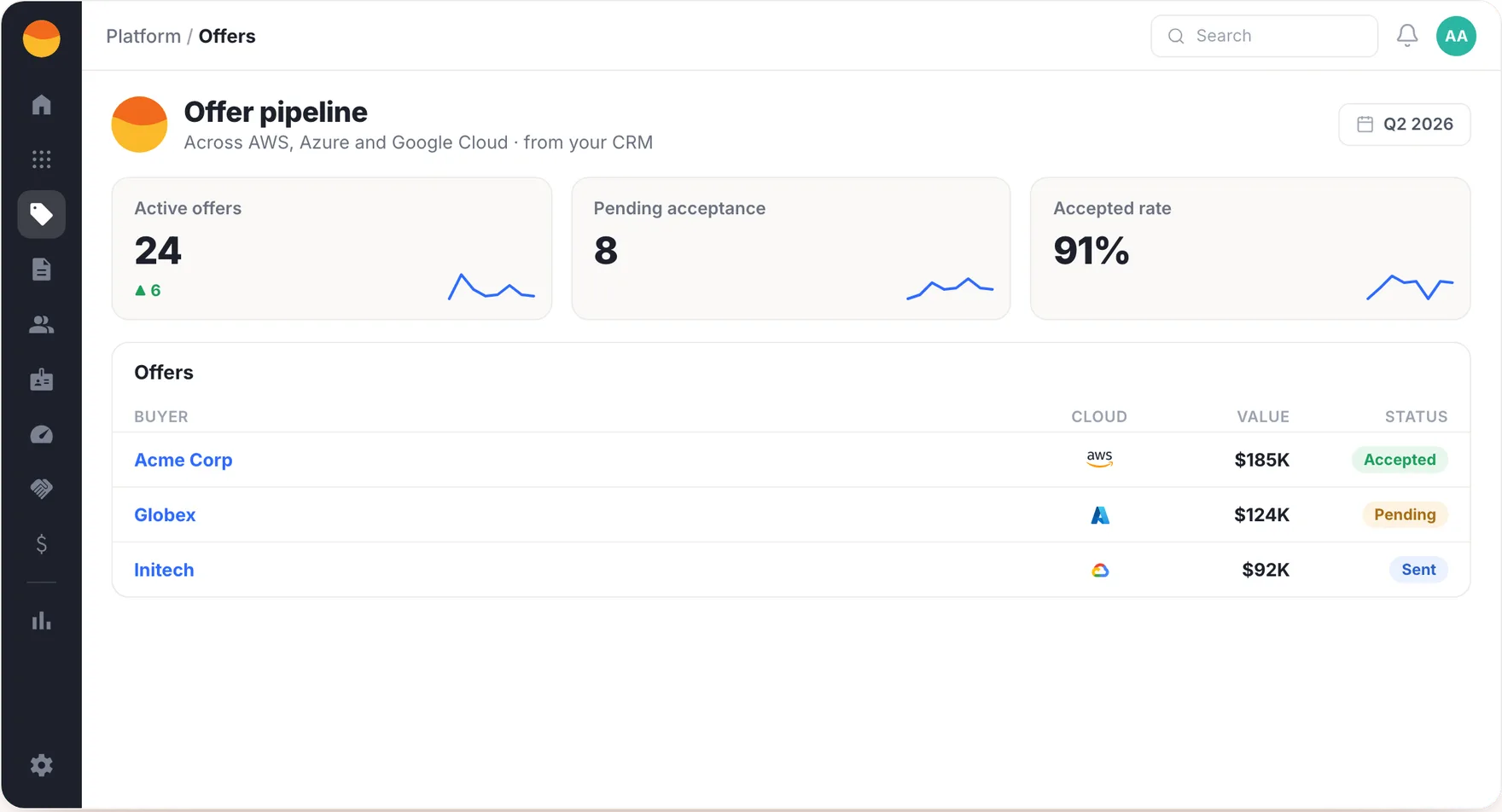Screen dimensions: 1502x812
Task: Click the AWS logo in Acme Corp row
Action: click(x=1099, y=459)
